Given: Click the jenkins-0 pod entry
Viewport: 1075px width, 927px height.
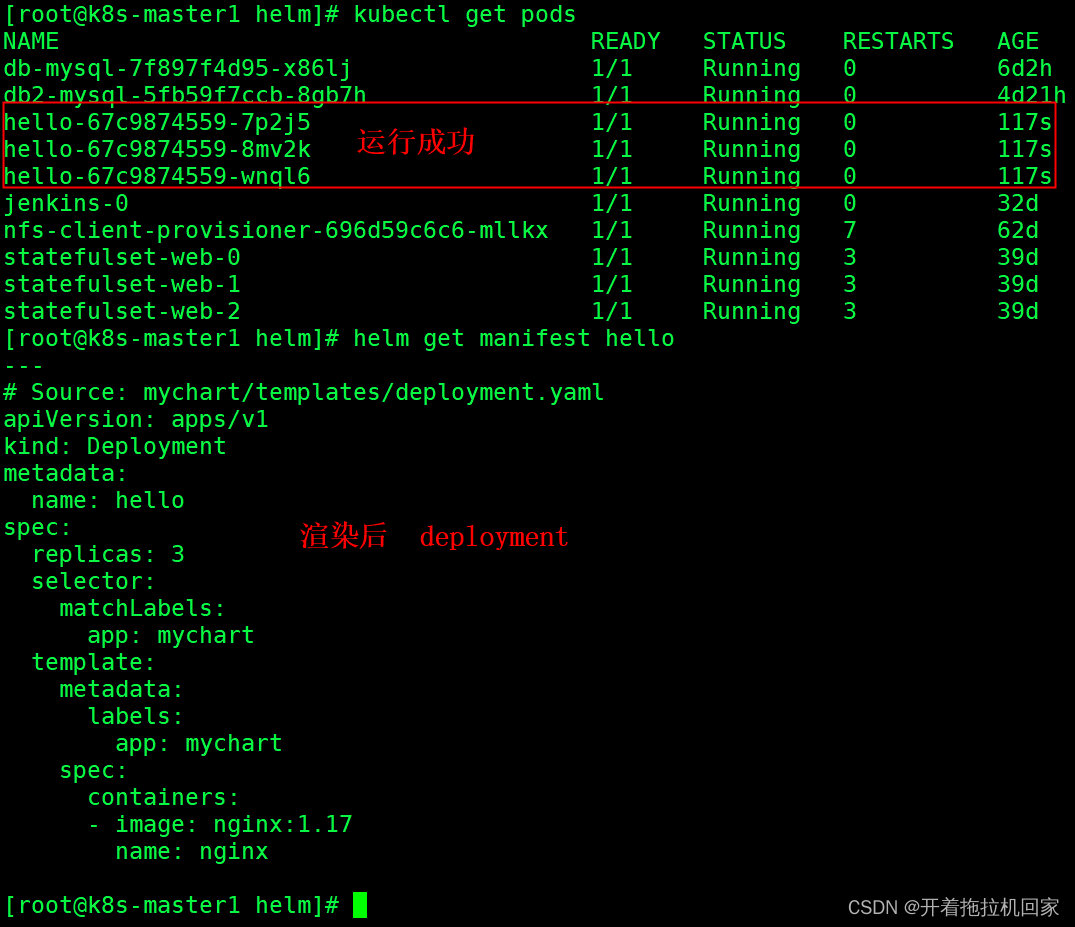Looking at the screenshot, I should click(66, 203).
